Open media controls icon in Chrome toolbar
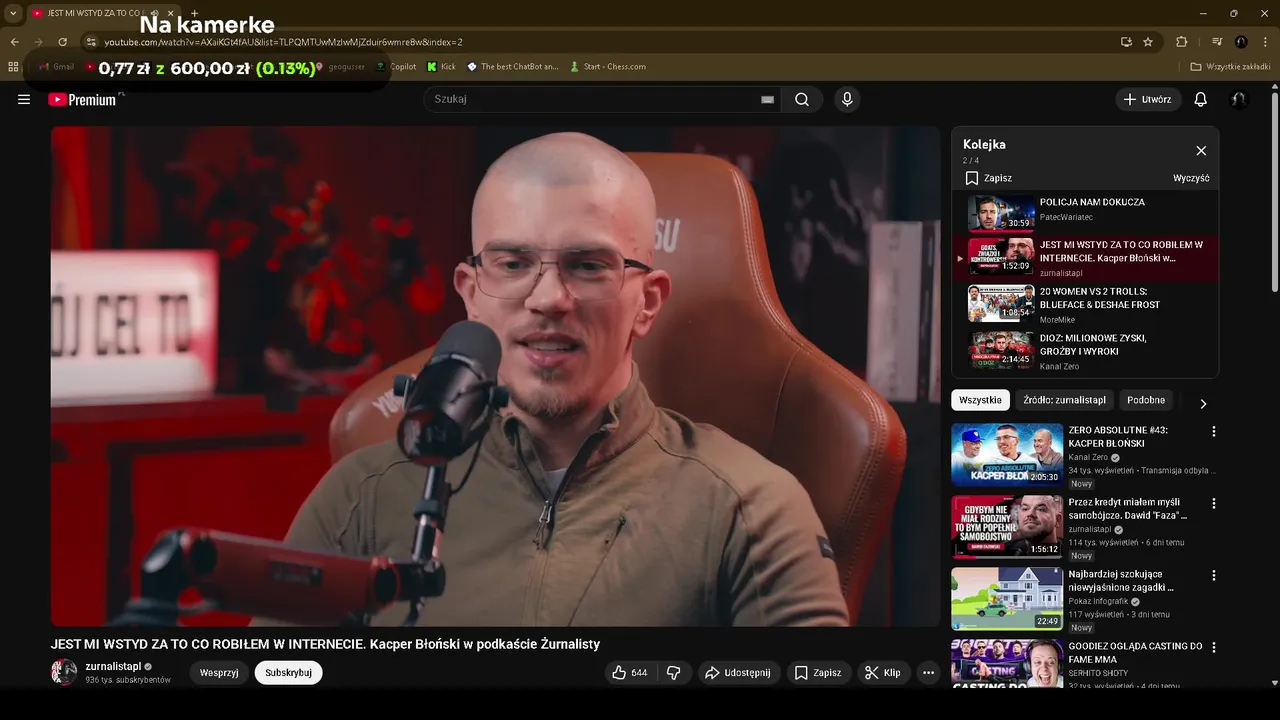The height and width of the screenshot is (720, 1280). click(1217, 42)
